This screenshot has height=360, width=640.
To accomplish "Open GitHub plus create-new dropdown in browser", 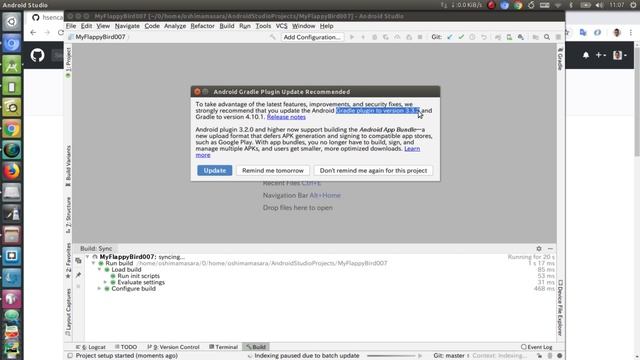I will click(600, 55).
